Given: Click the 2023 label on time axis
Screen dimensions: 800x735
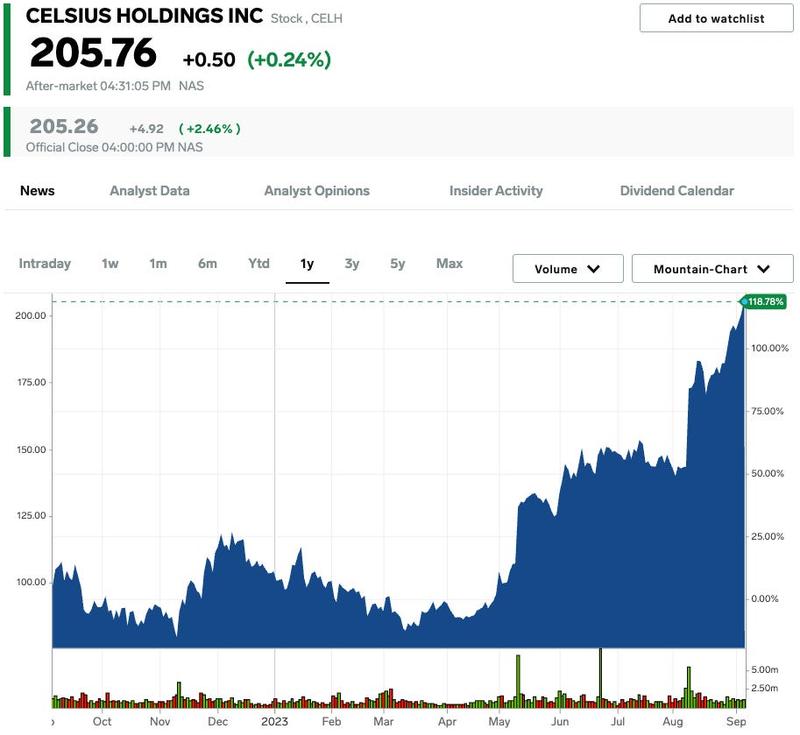Looking at the screenshot, I should pyautogui.click(x=274, y=722).
